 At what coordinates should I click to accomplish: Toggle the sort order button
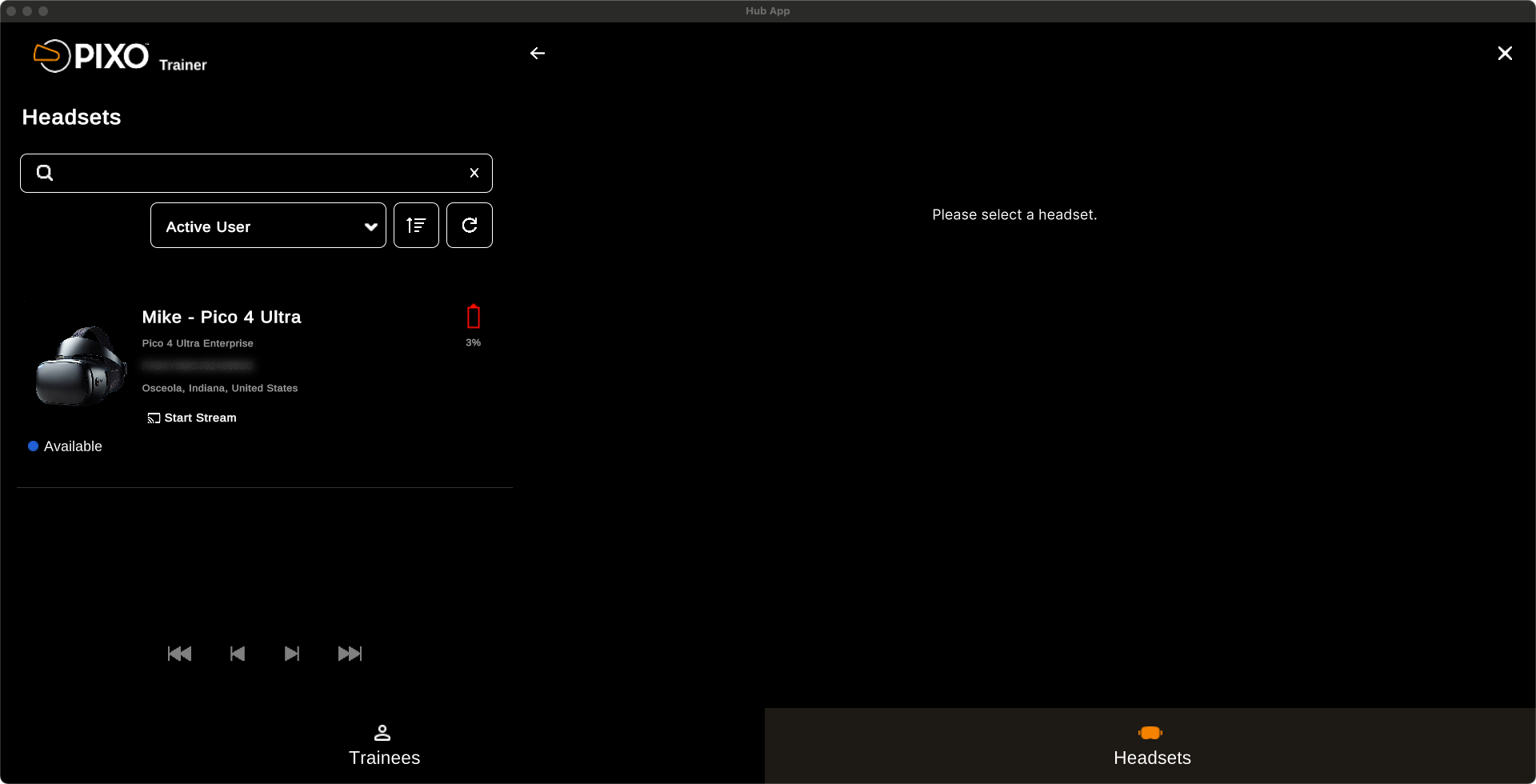tap(416, 226)
